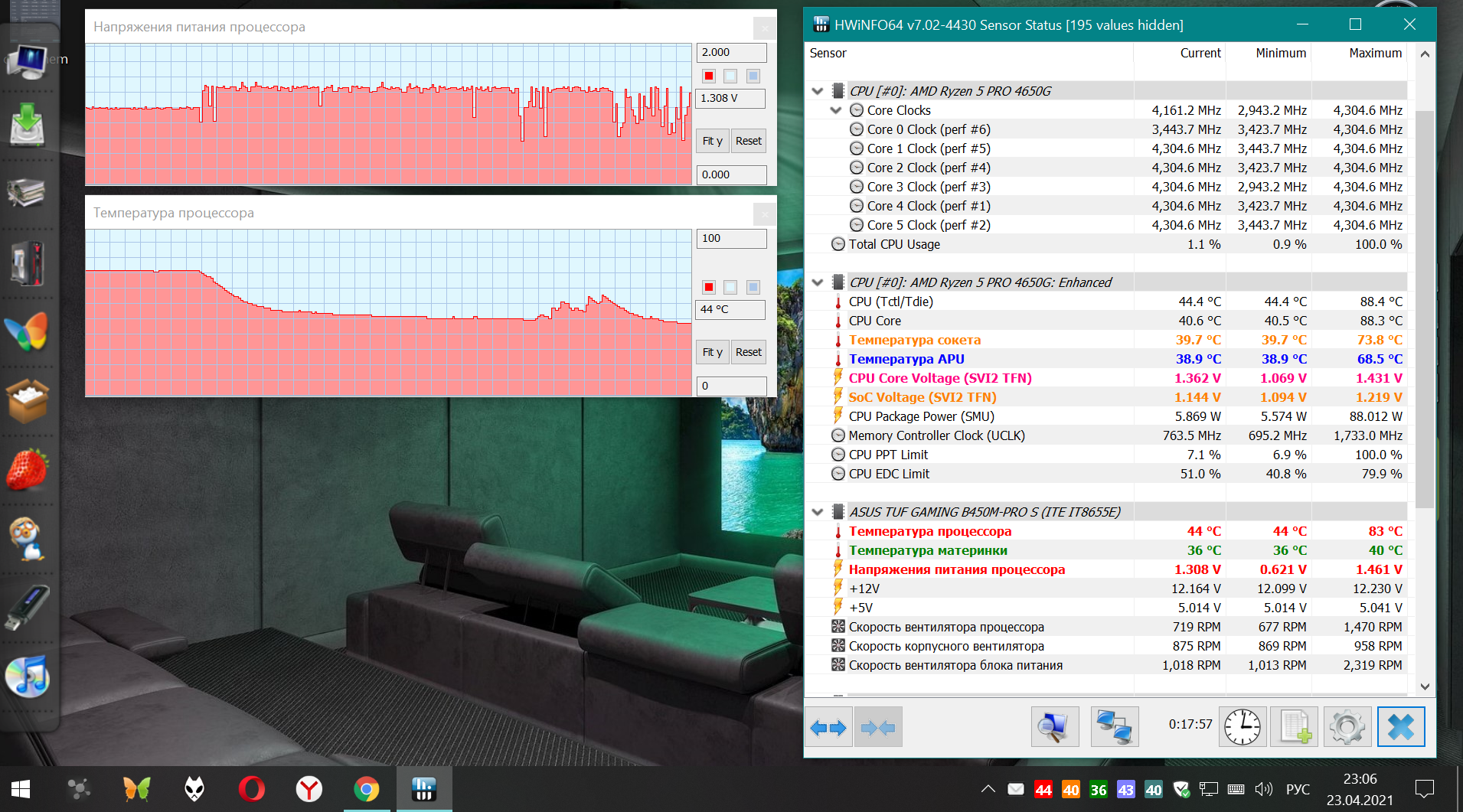Launch Opera browser from the taskbar

[x=252, y=789]
